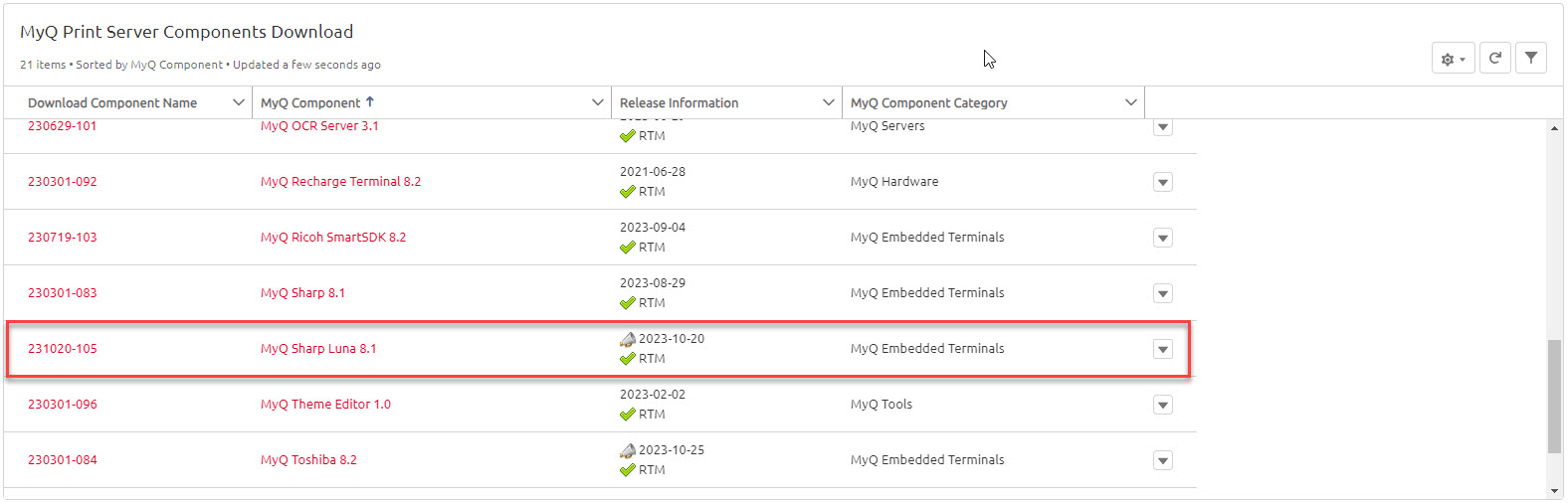Open MyQ Component Category column menu chevron

tap(1131, 102)
